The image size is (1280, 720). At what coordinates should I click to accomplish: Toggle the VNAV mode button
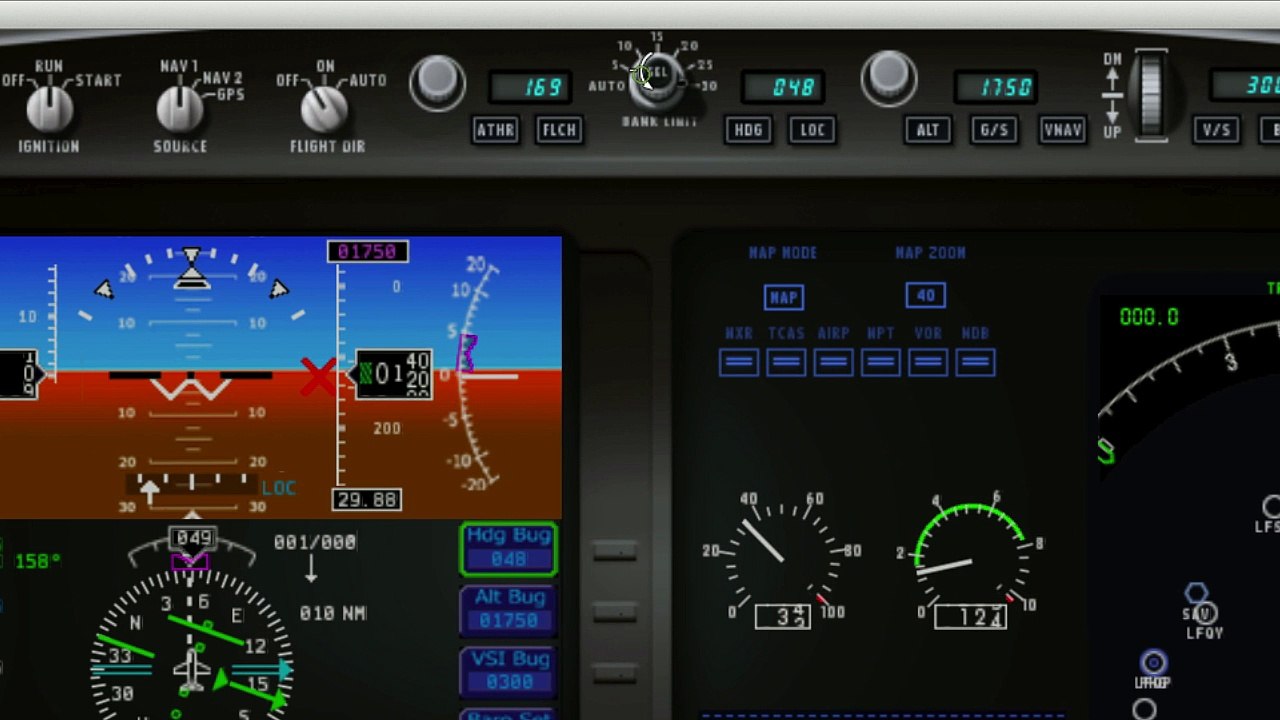click(1062, 130)
